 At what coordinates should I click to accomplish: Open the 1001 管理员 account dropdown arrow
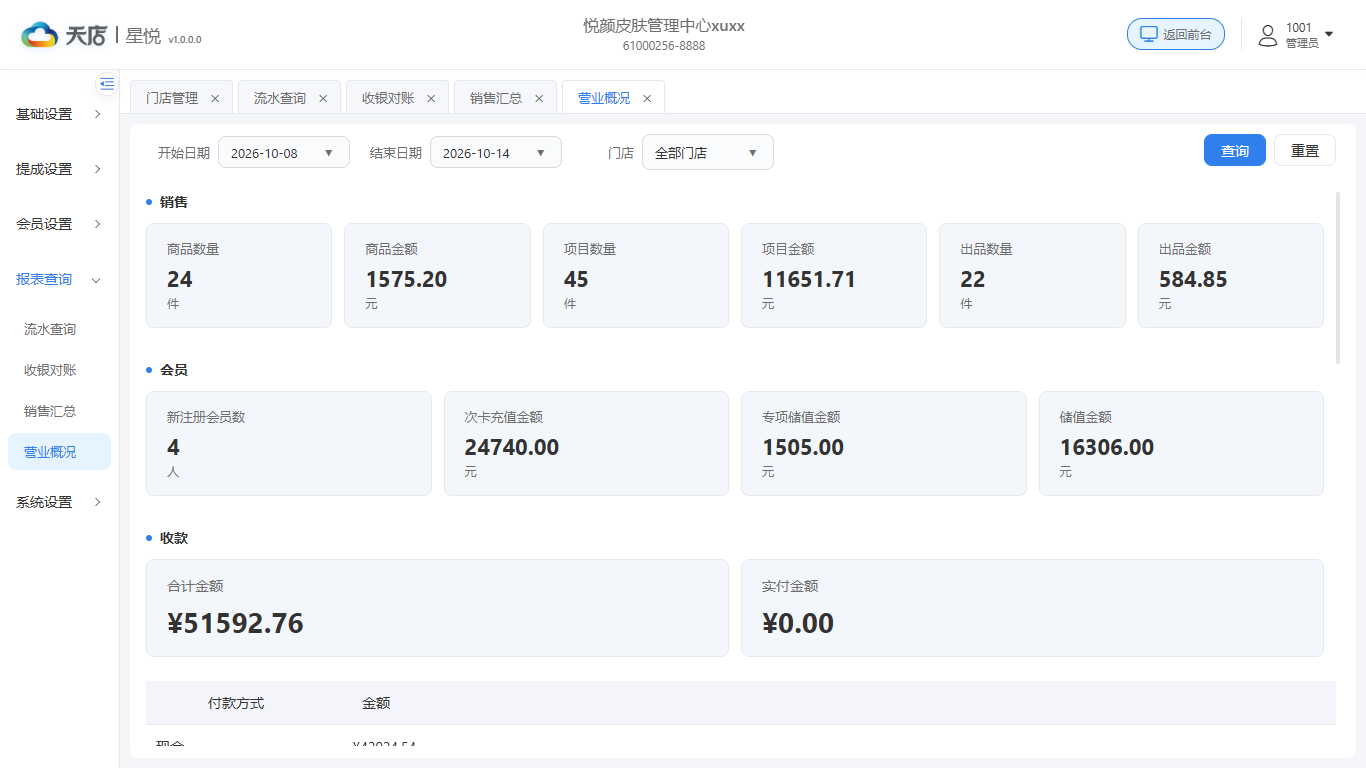coord(1329,34)
